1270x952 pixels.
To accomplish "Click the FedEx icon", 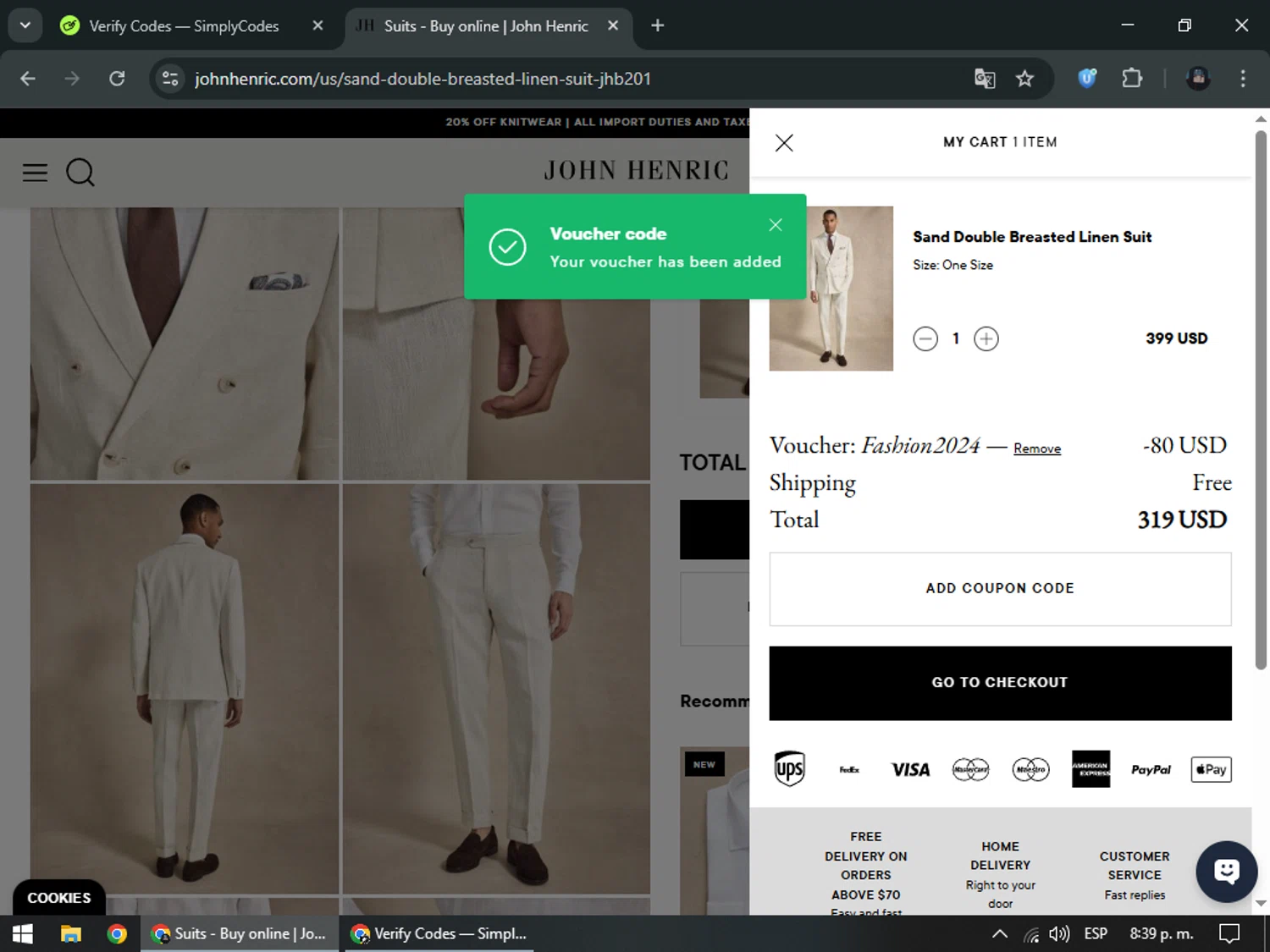I will [x=849, y=769].
